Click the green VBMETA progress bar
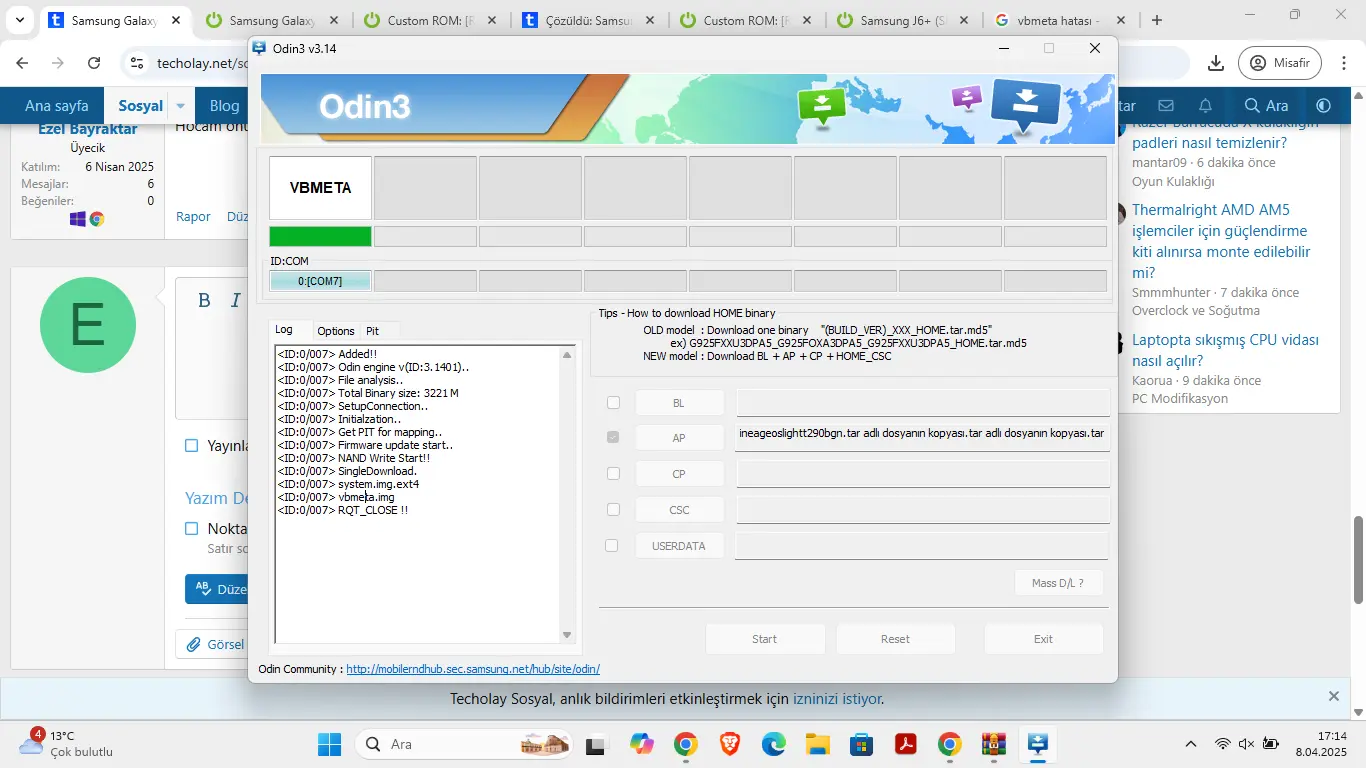The image size is (1366, 768). (320, 236)
